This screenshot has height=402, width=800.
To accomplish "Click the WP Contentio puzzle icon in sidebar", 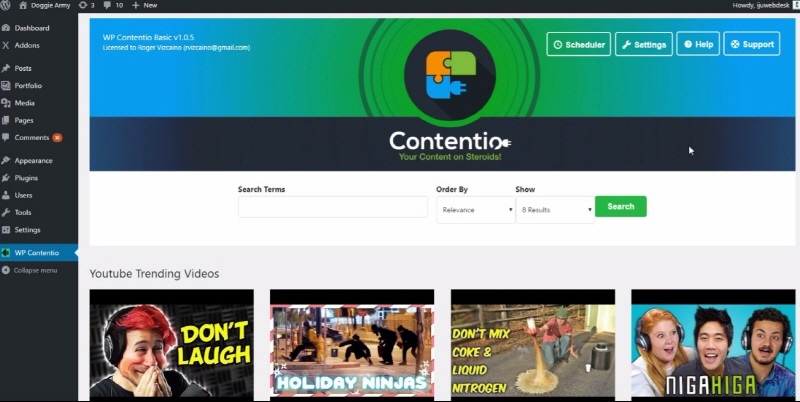I will pyautogui.click(x=6, y=253).
